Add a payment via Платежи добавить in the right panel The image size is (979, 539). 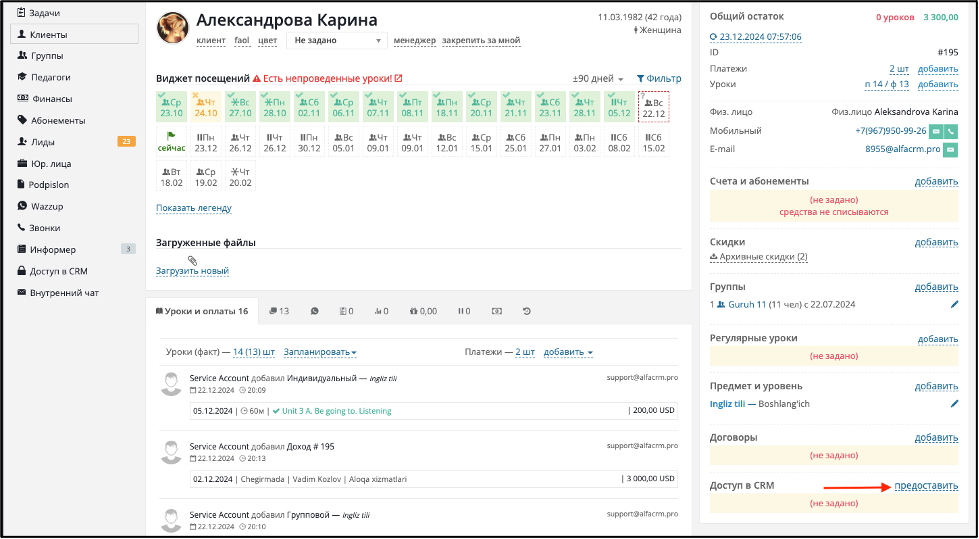pos(937,69)
